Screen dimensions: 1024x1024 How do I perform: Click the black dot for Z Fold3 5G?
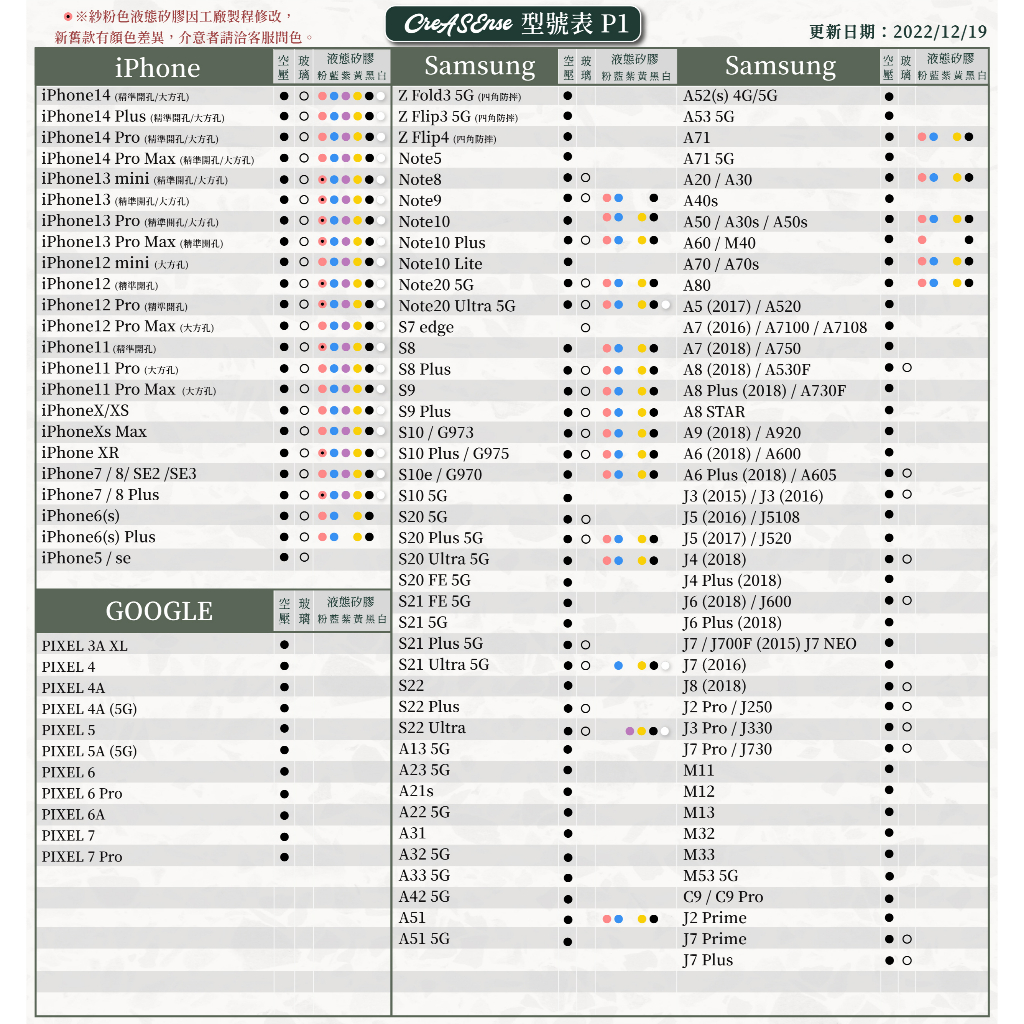tap(568, 96)
